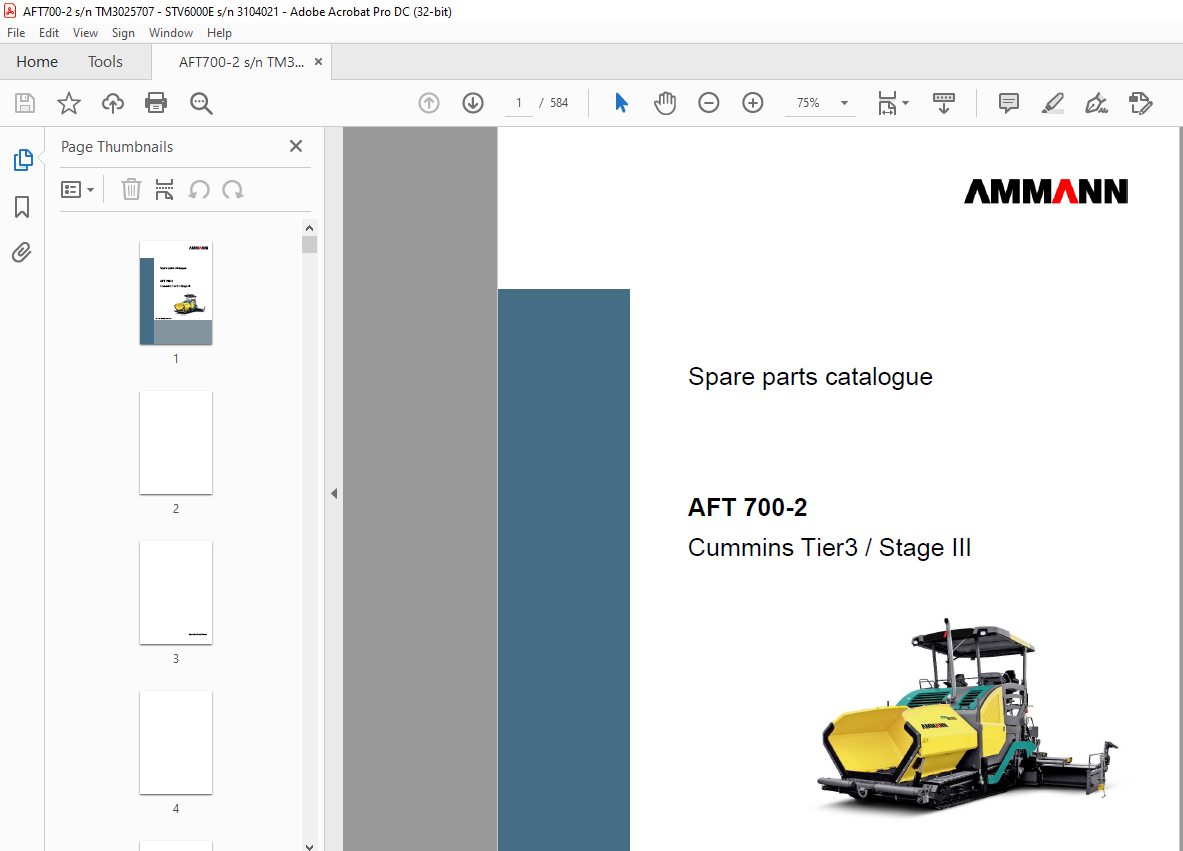
Task: Open the Find text search
Action: [201, 103]
